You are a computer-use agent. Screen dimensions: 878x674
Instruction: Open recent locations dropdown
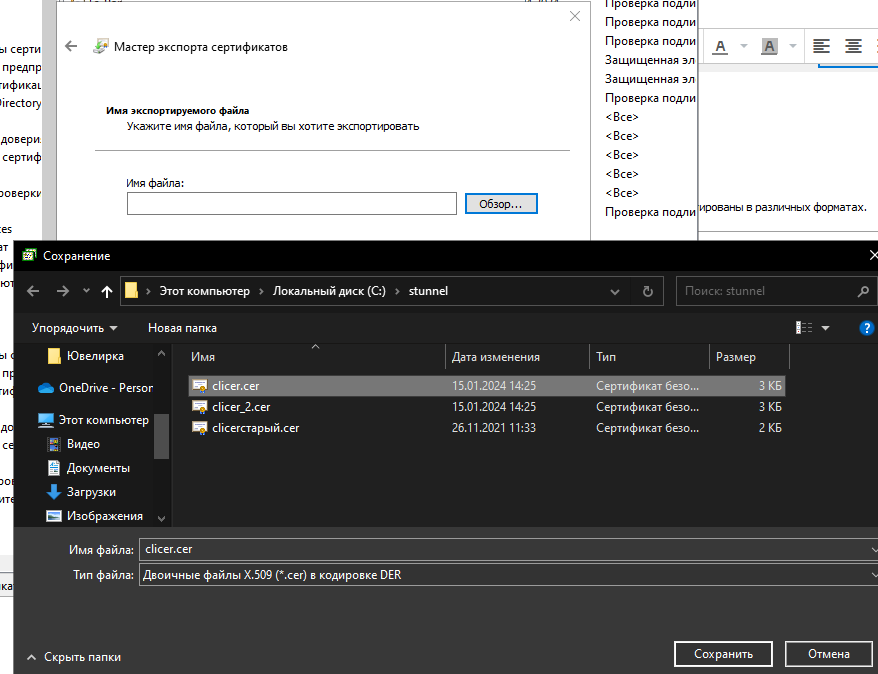pos(86,291)
